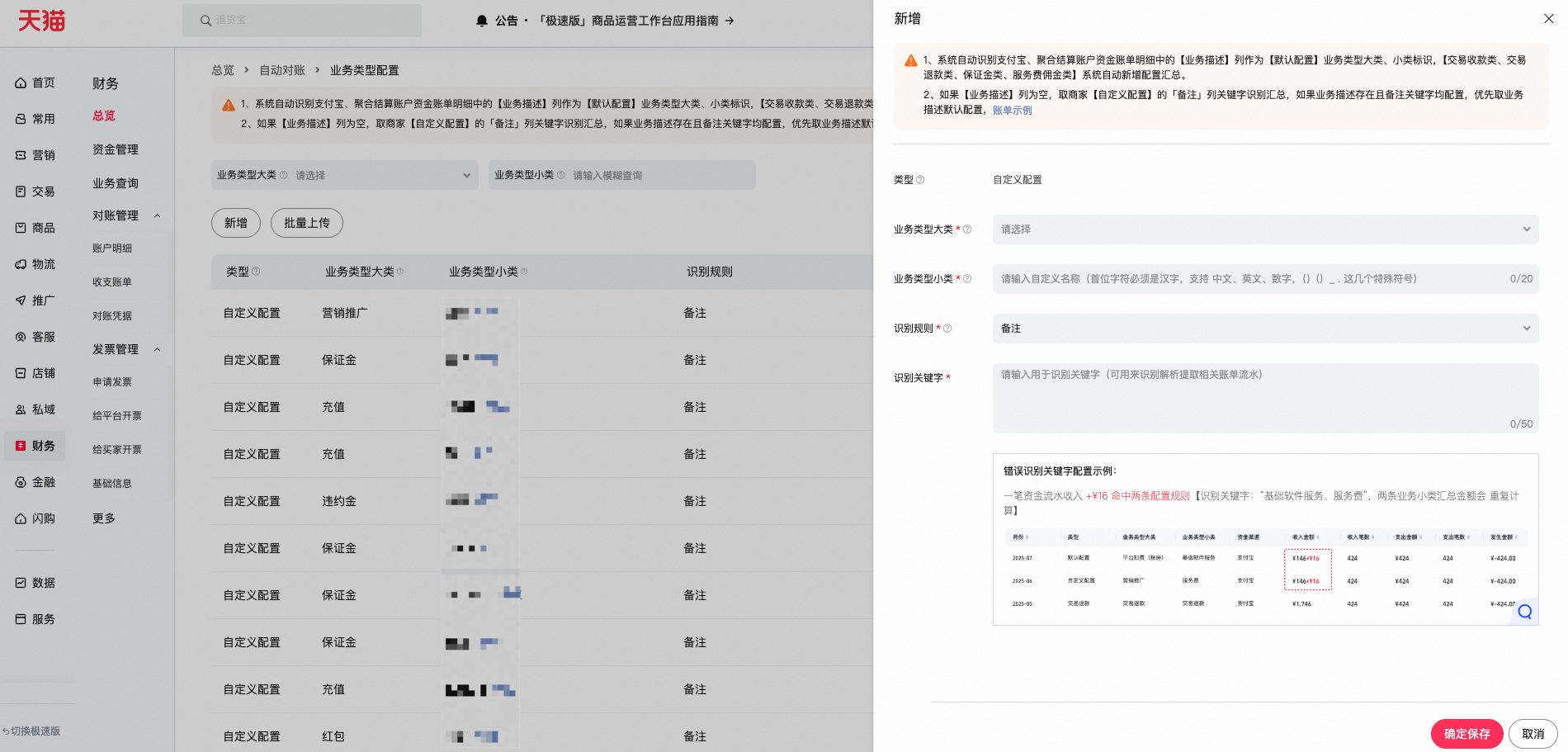The width and height of the screenshot is (1568, 752).
Task: Open the 常用 sidebar item
Action: point(35,119)
